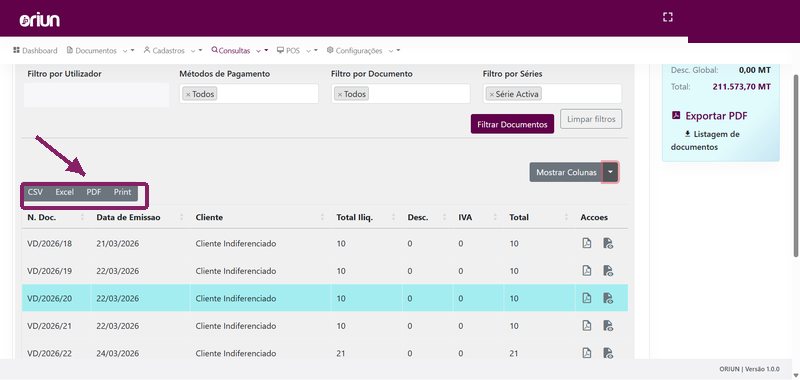Export table via PDF button
Viewport: 800px width, 380px height.
pos(94,192)
